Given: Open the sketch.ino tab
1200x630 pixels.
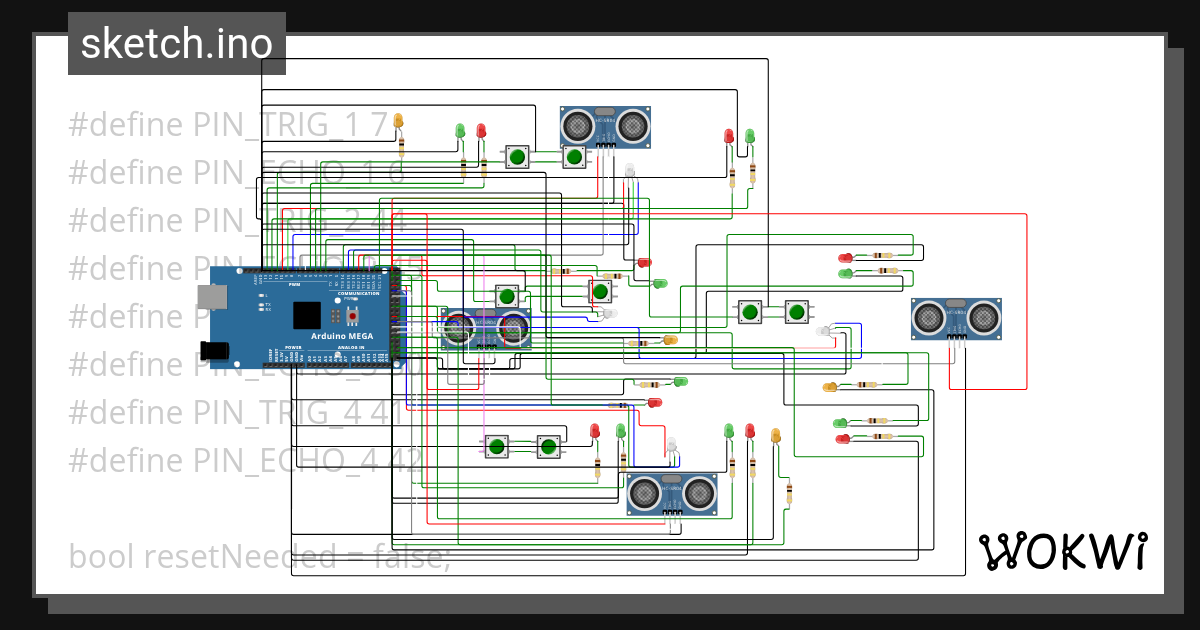Looking at the screenshot, I should tap(176, 43).
